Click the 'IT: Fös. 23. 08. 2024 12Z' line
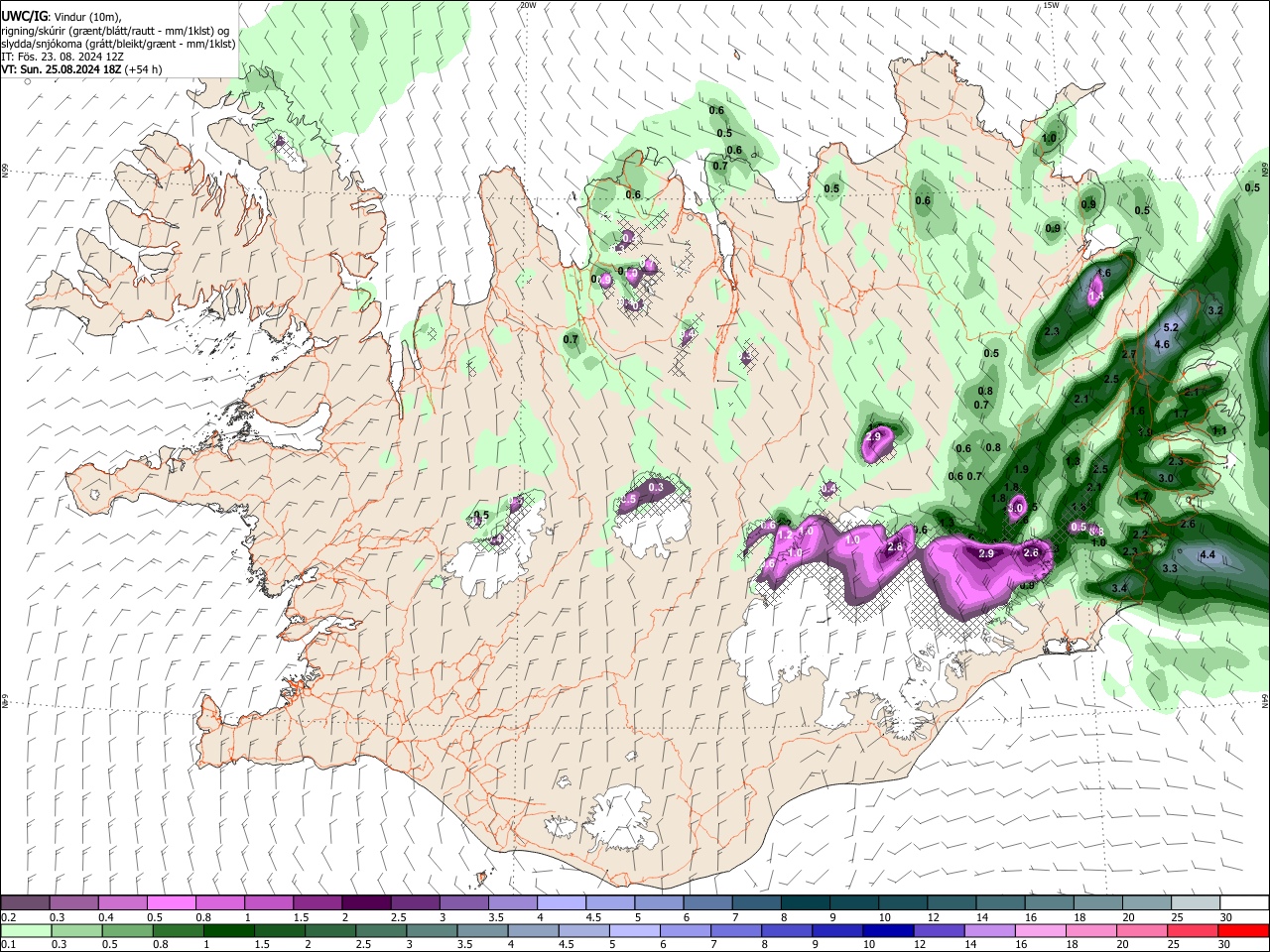The width and height of the screenshot is (1270, 952). 63,57
